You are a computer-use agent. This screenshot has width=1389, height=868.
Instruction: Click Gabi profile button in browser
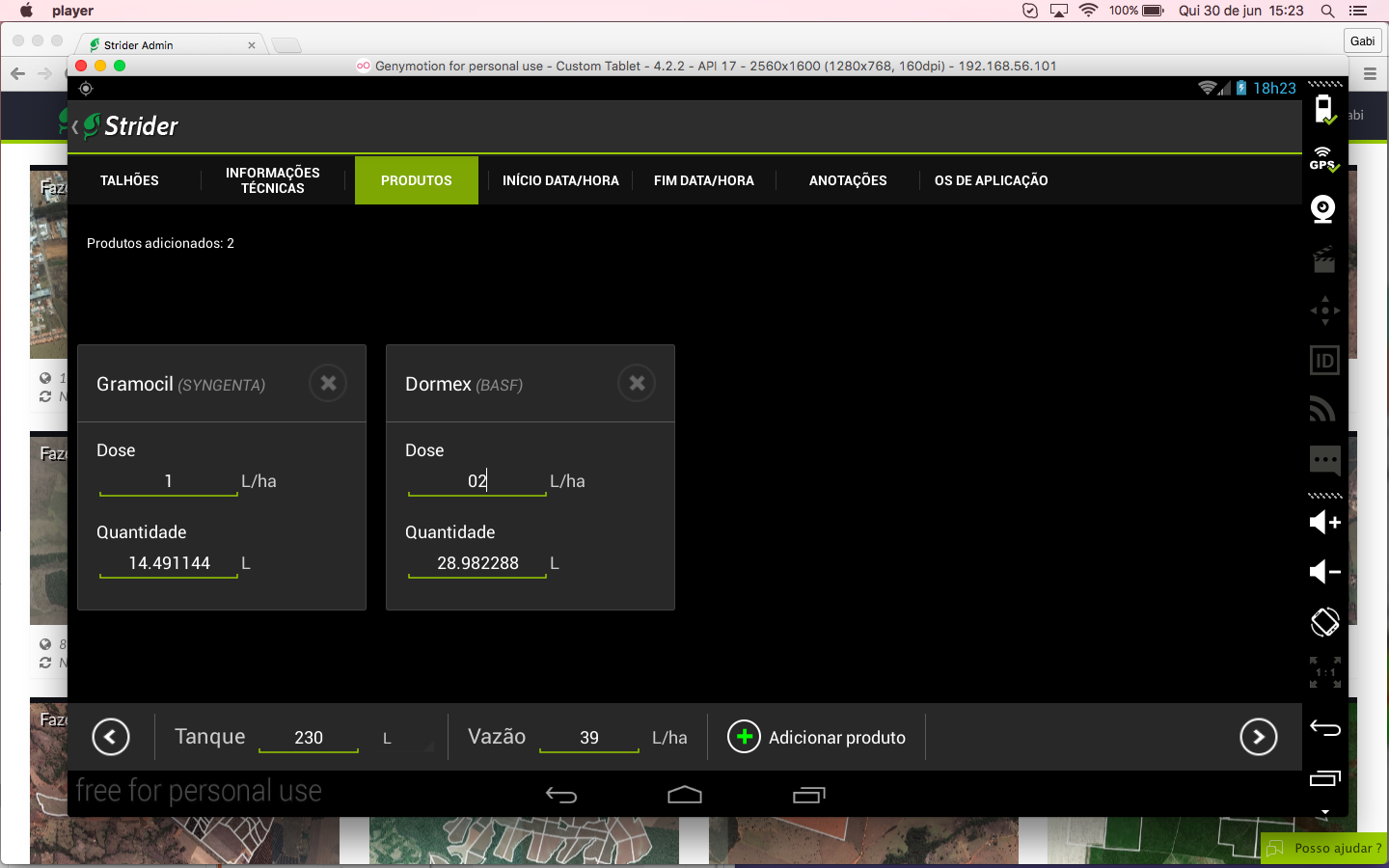pyautogui.click(x=1363, y=41)
